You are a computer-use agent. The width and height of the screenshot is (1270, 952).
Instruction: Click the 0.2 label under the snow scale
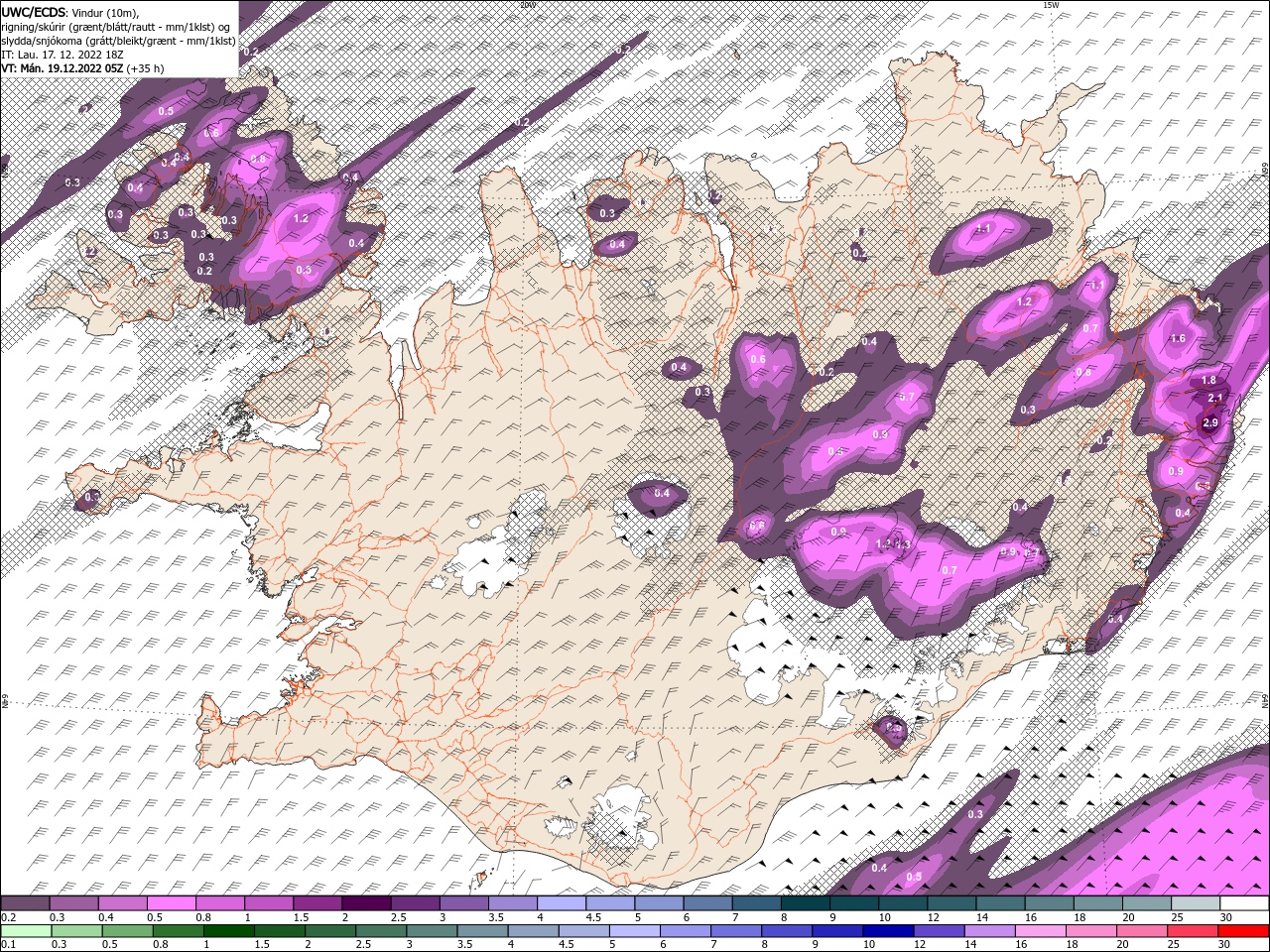[8, 917]
